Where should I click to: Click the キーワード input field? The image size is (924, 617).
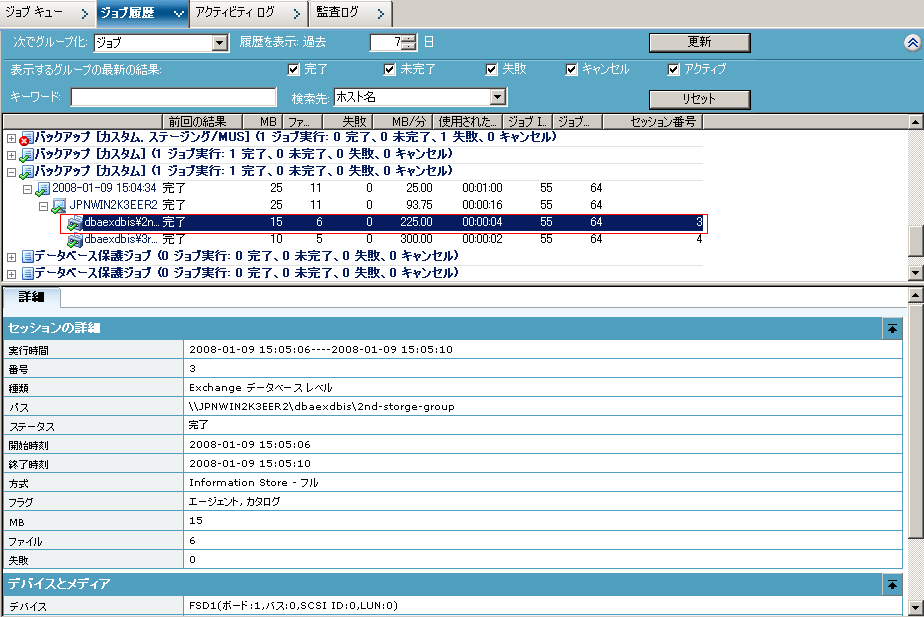click(x=173, y=97)
